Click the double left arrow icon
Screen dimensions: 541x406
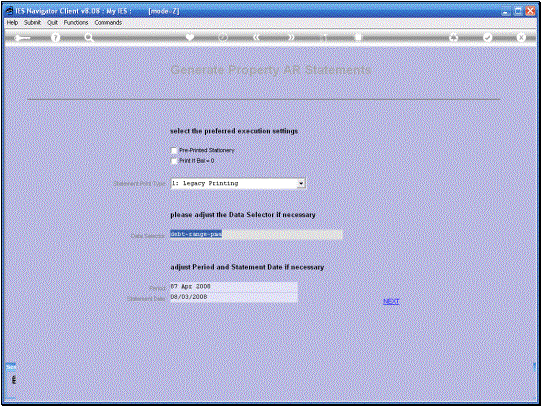coord(256,37)
